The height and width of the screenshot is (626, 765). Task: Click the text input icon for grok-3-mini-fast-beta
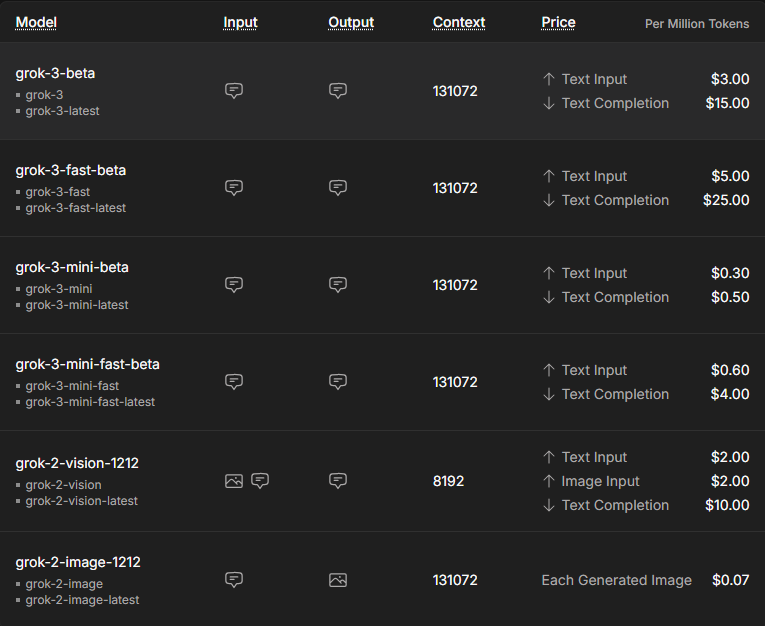[234, 382]
